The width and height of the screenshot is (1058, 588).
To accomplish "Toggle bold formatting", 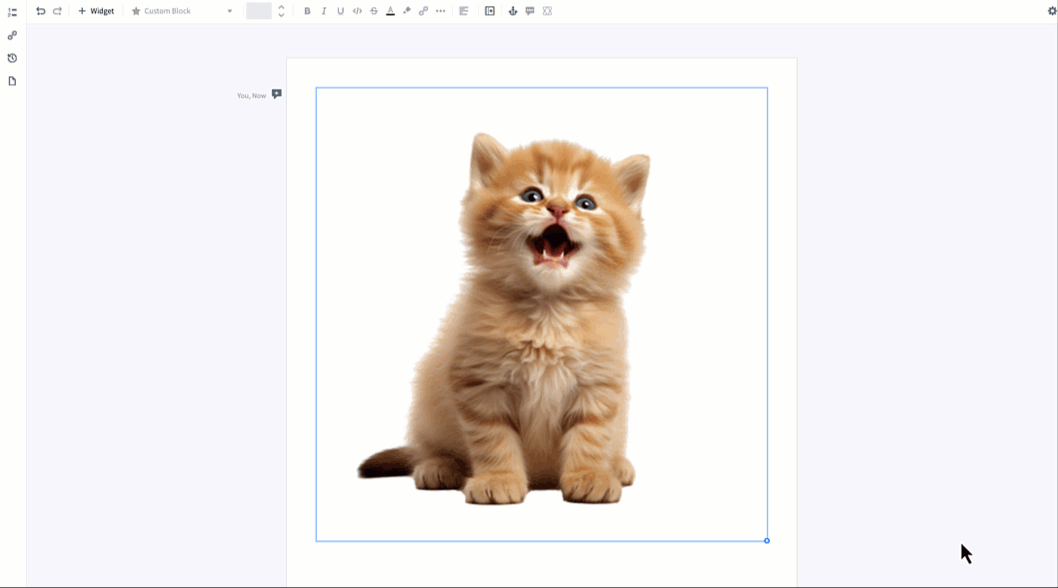I will (306, 11).
